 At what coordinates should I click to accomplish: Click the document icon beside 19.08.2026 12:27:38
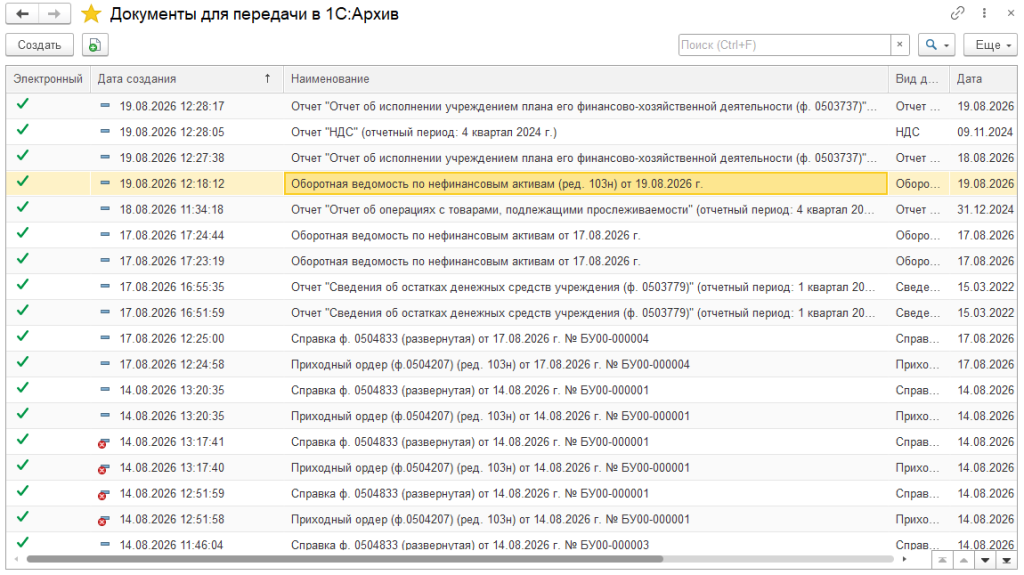tap(105, 157)
